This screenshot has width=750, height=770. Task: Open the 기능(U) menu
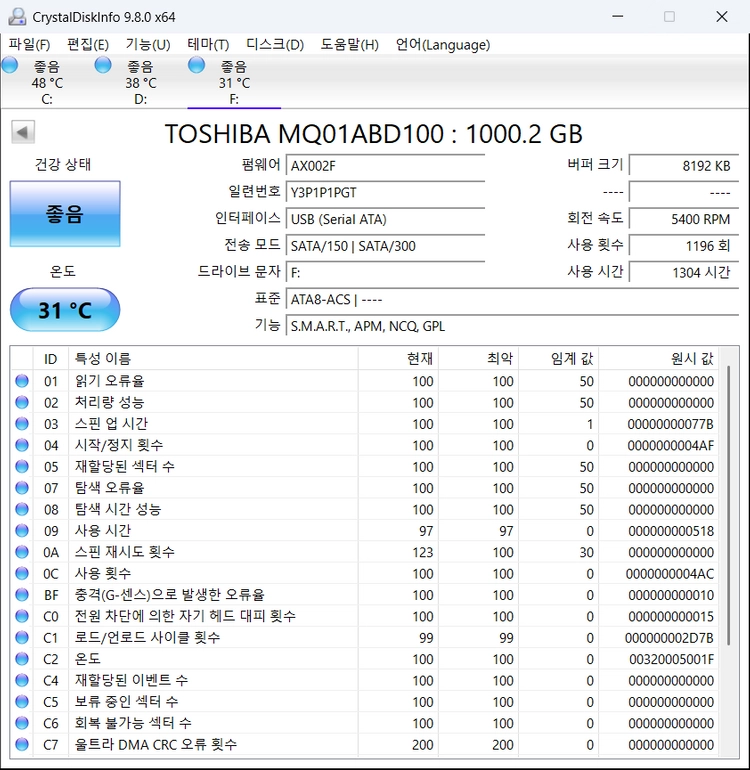click(148, 45)
